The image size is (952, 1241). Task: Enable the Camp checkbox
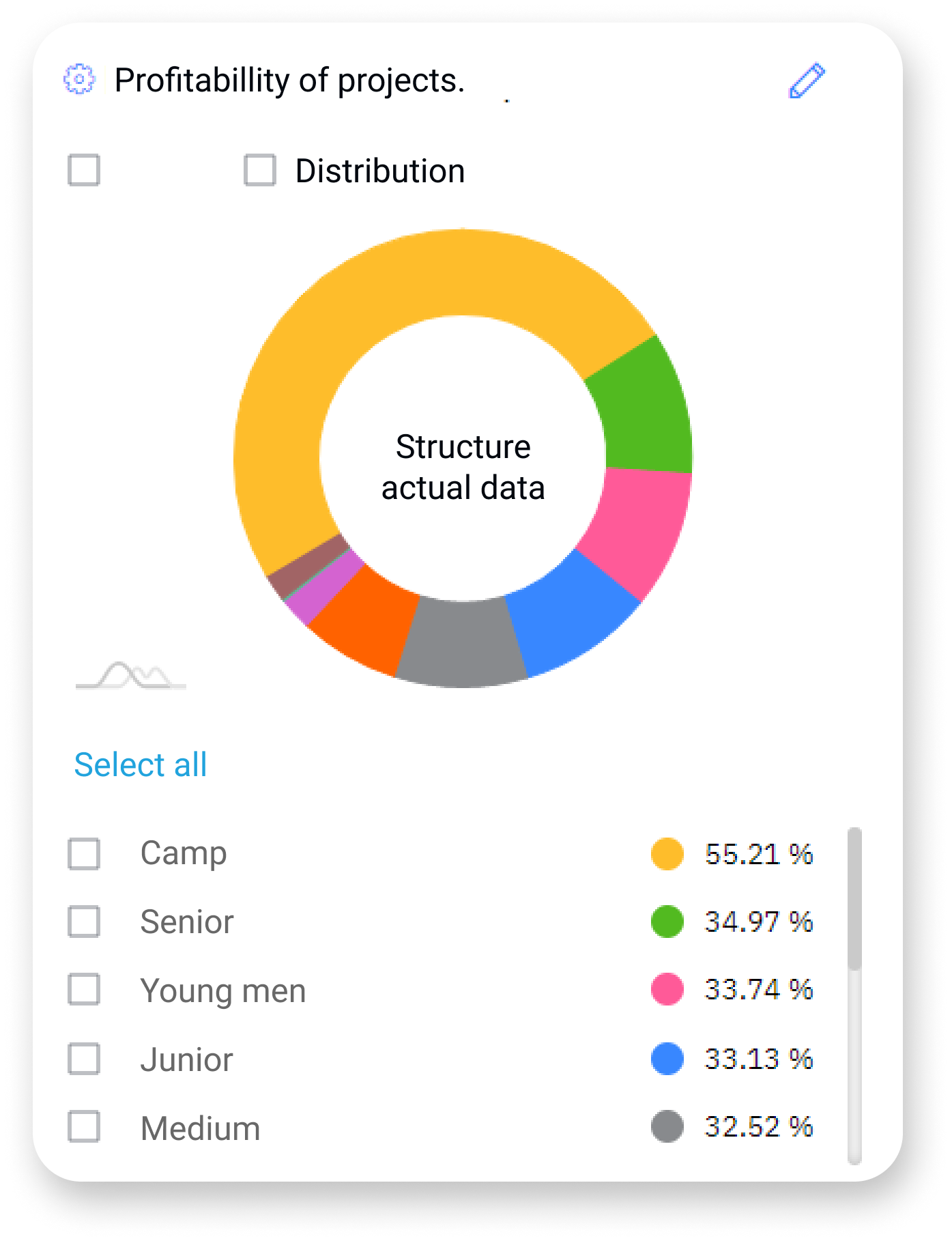click(84, 854)
